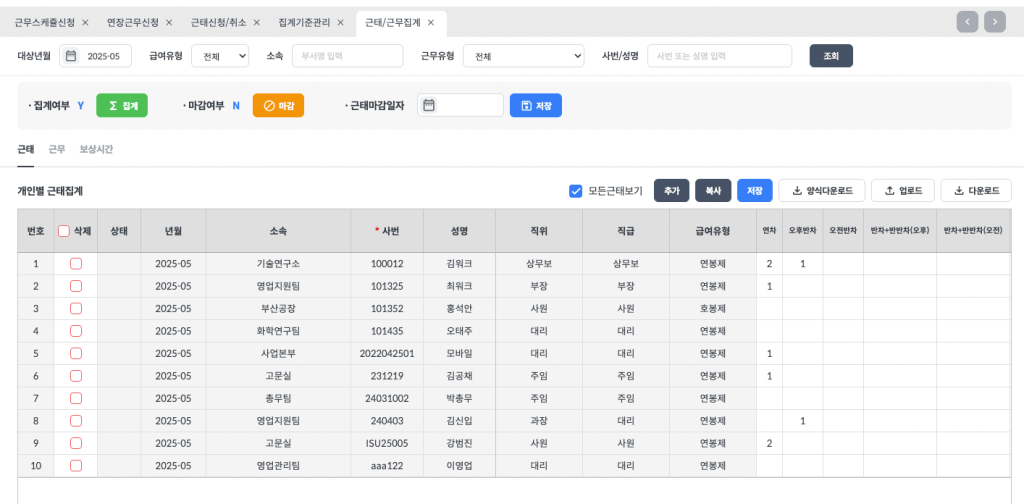
Task: Check delete box for 김공채 row
Action: click(76, 375)
